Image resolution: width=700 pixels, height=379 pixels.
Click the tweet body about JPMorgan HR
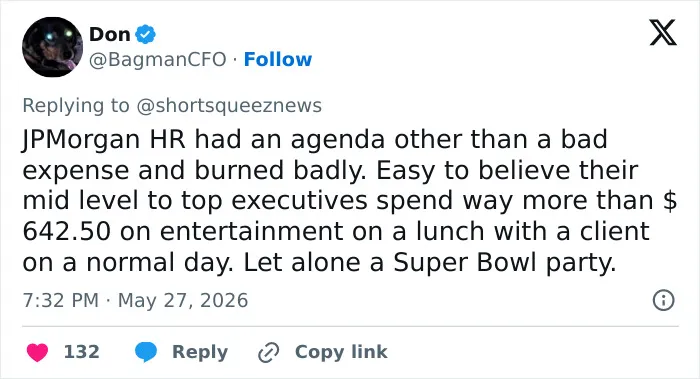[x=350, y=200]
